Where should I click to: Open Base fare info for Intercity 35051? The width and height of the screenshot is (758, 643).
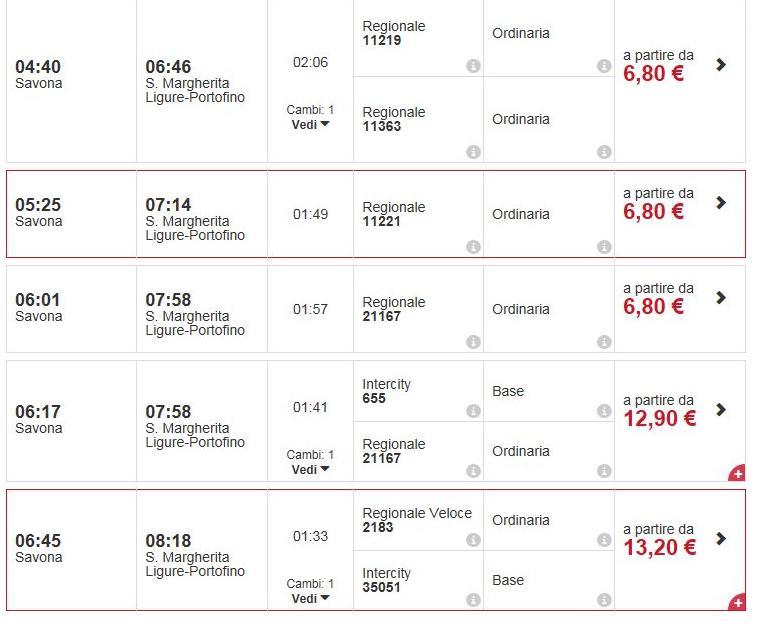[x=604, y=600]
